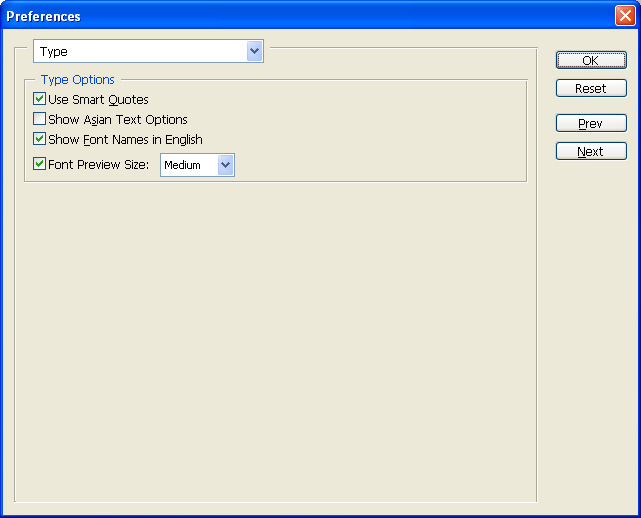The height and width of the screenshot is (518, 641).
Task: Click the Type Options group label
Action: point(78,80)
